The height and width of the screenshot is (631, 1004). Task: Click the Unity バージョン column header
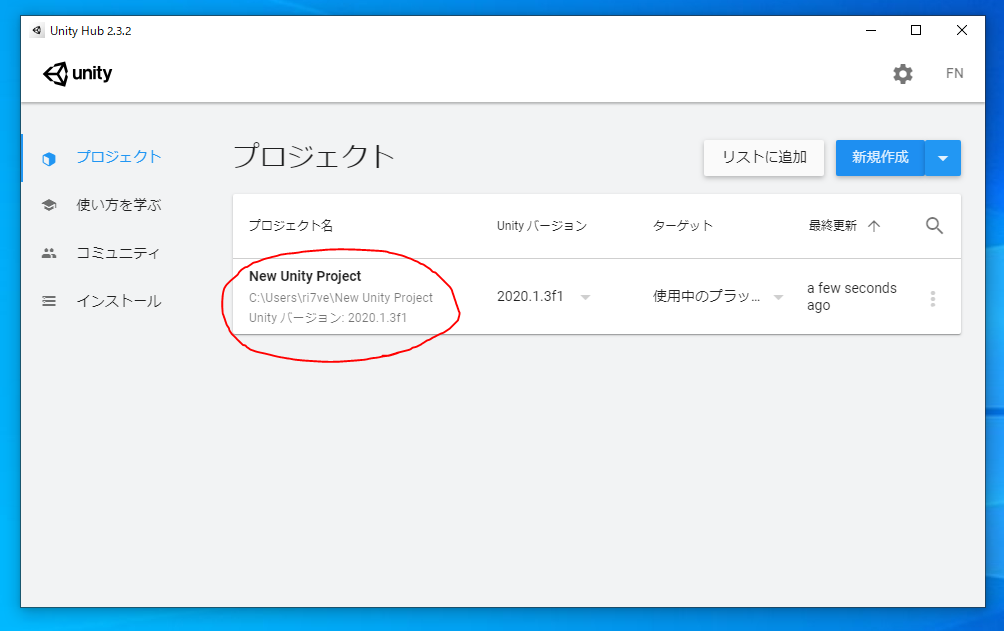tap(542, 225)
